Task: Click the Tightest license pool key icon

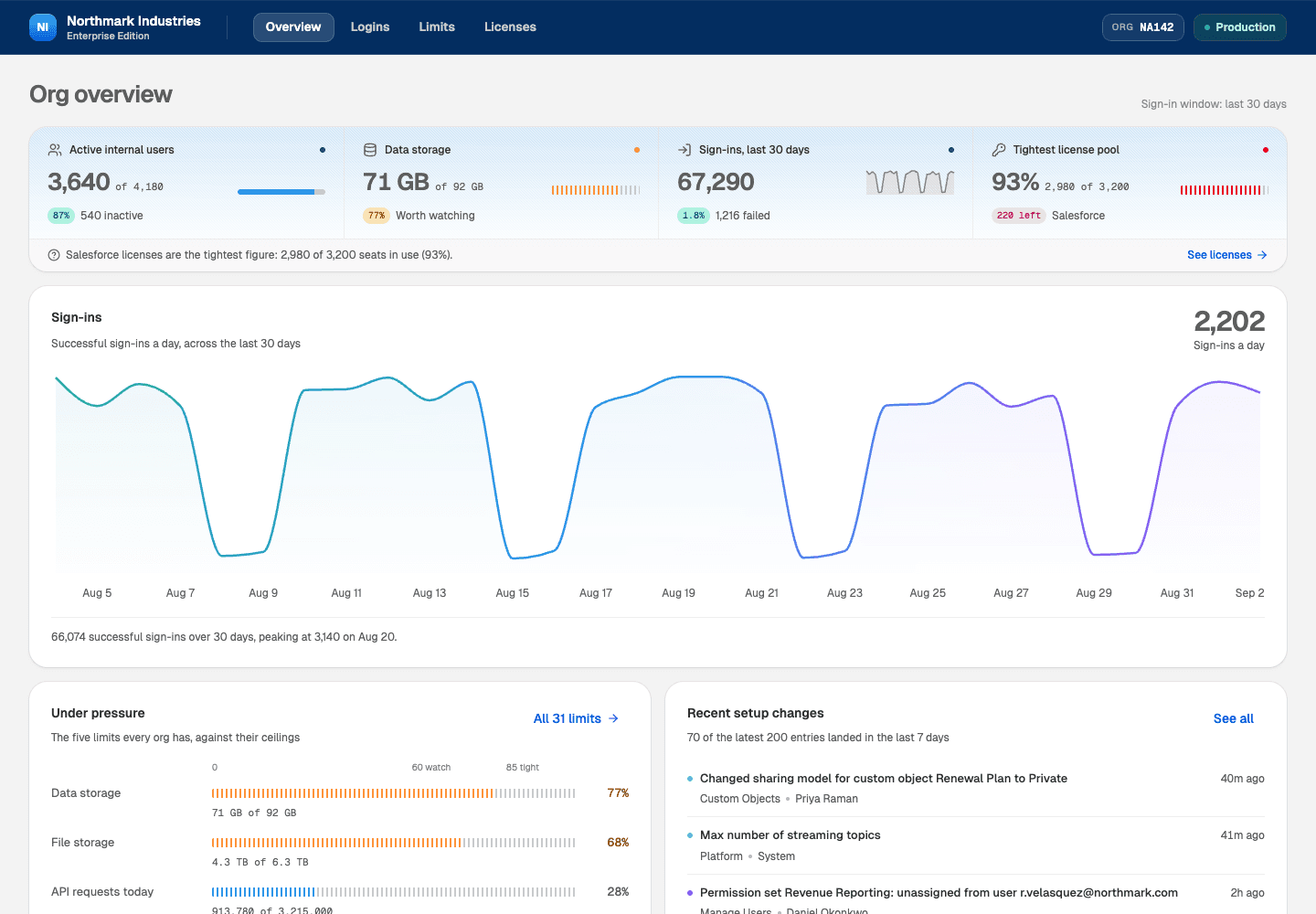Action: pos(999,150)
